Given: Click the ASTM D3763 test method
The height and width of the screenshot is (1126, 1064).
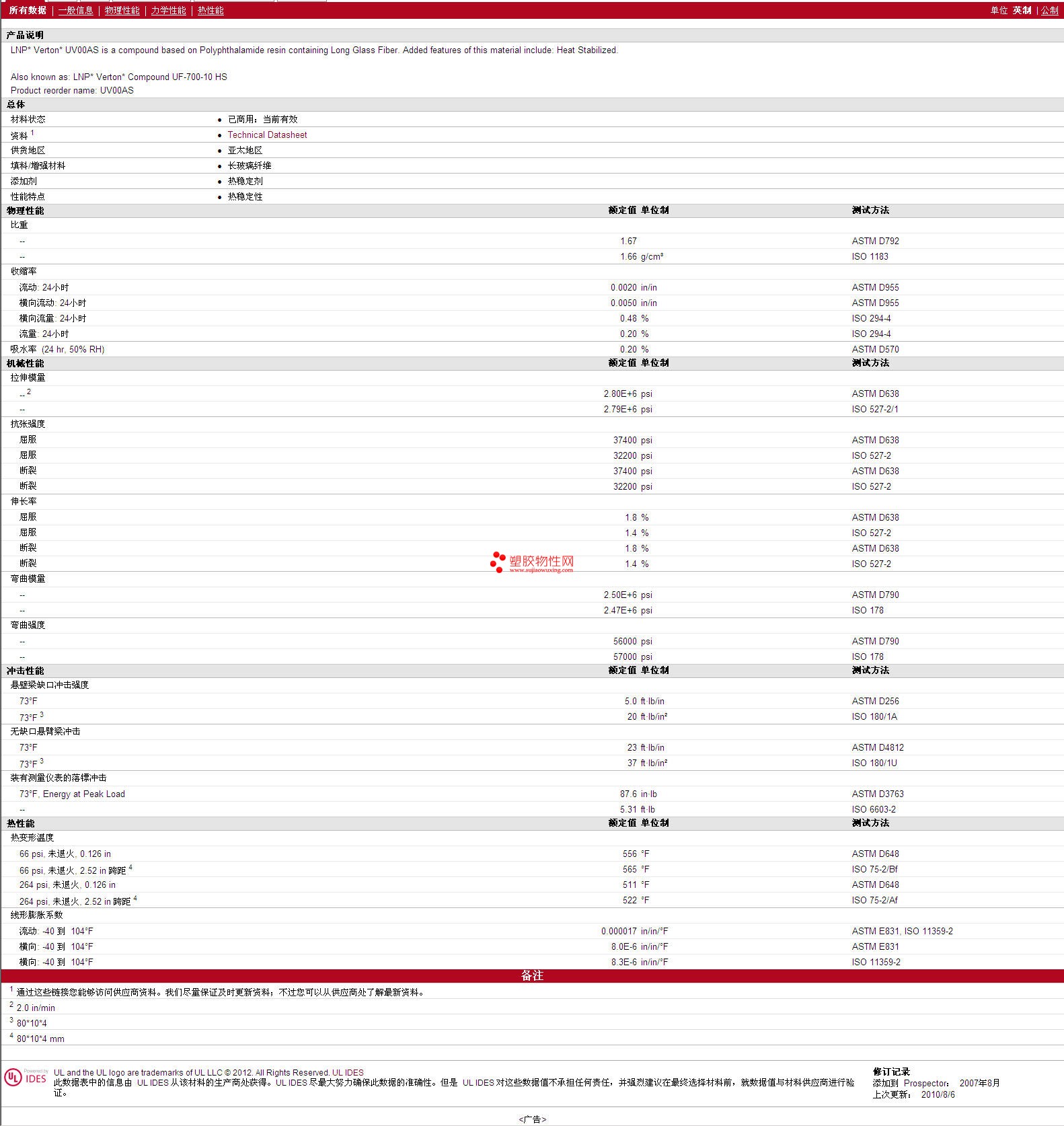Looking at the screenshot, I should click(x=878, y=794).
